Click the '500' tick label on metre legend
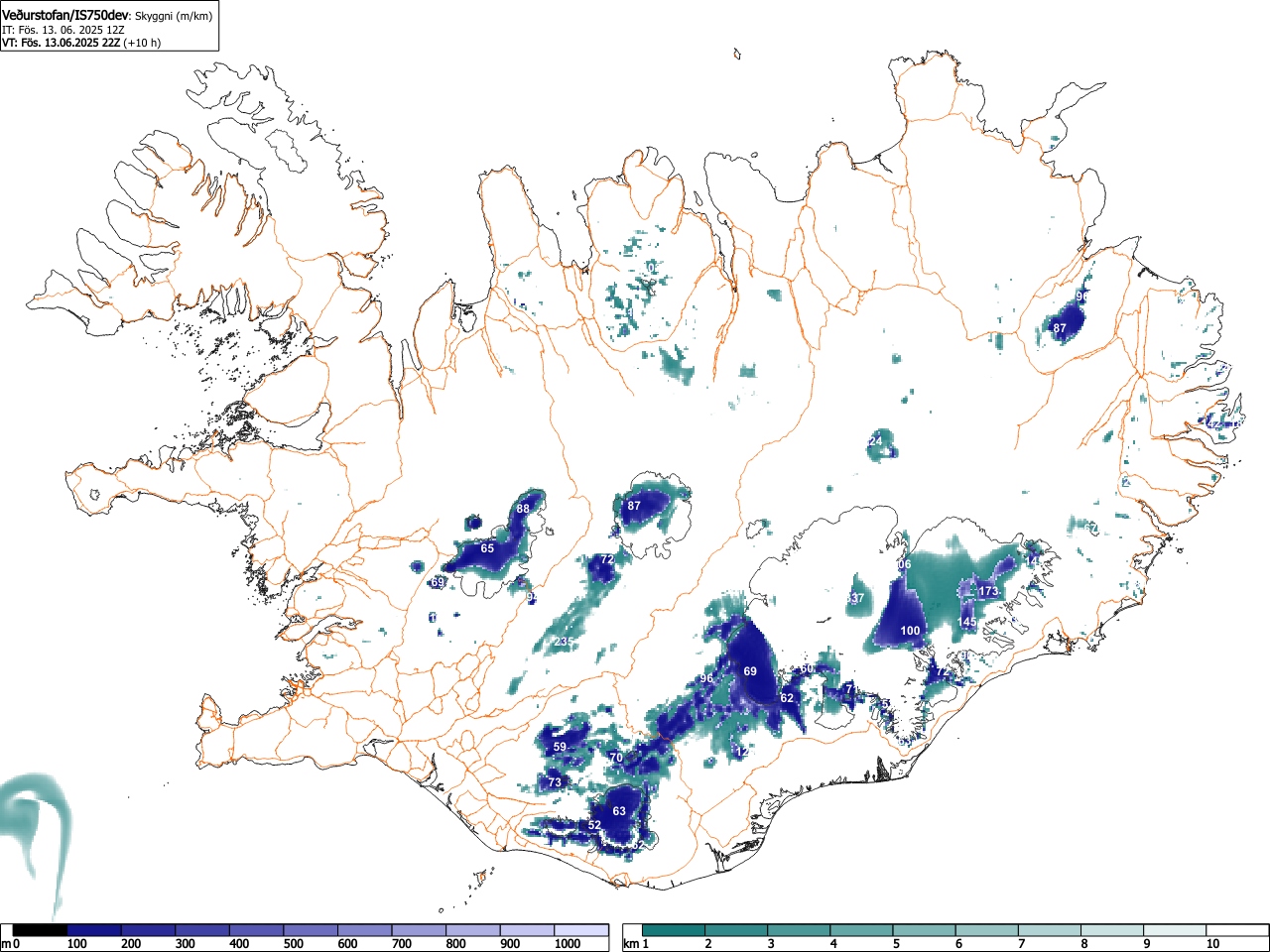Screen dimensions: 1270x952 [x=293, y=944]
